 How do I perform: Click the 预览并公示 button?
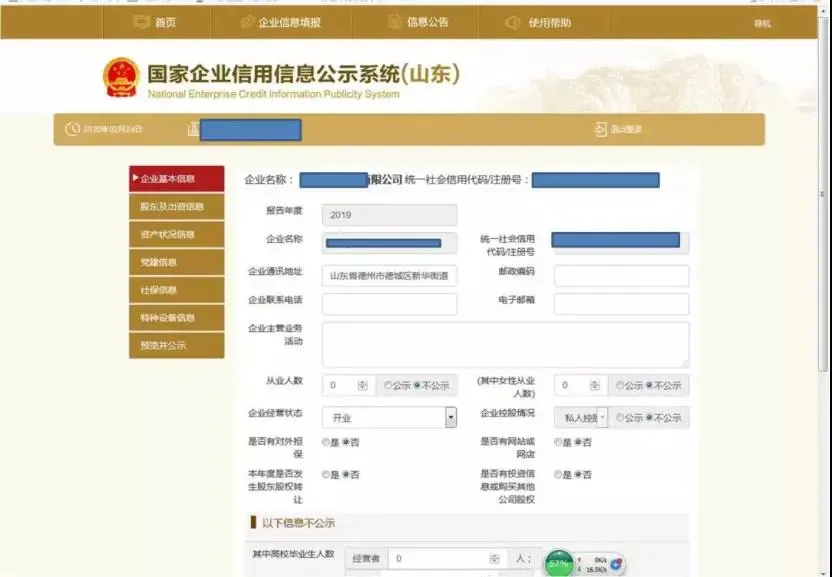coord(176,346)
